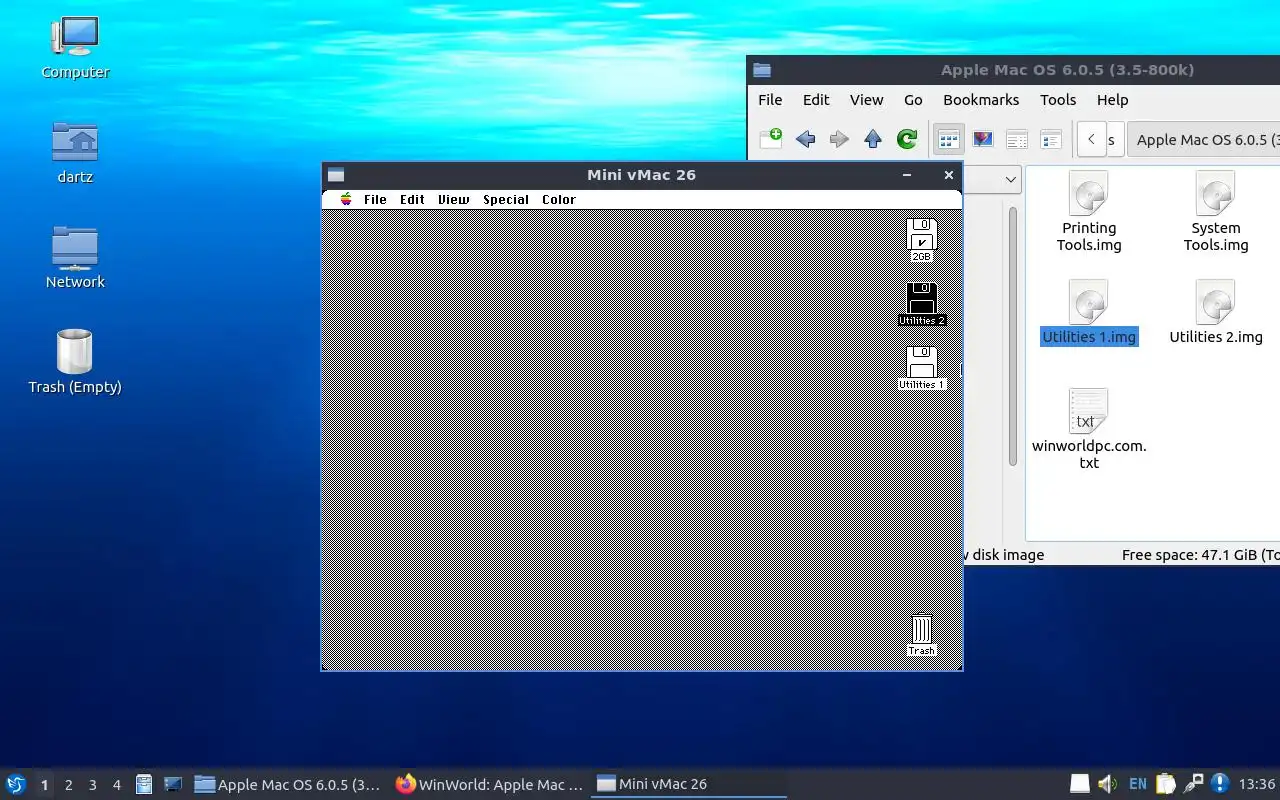Viewport: 1280px width, 800px height.
Task: Select the Network desktop icon
Action: (75, 258)
